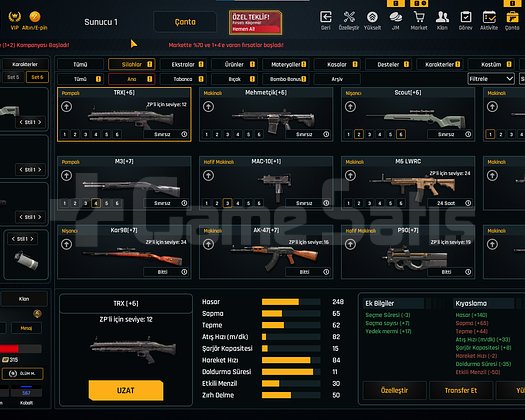This screenshot has width=525, height=420.
Task: Toggle set slot 3 on MAC-10[+1]
Action: pyautogui.click(x=227, y=203)
